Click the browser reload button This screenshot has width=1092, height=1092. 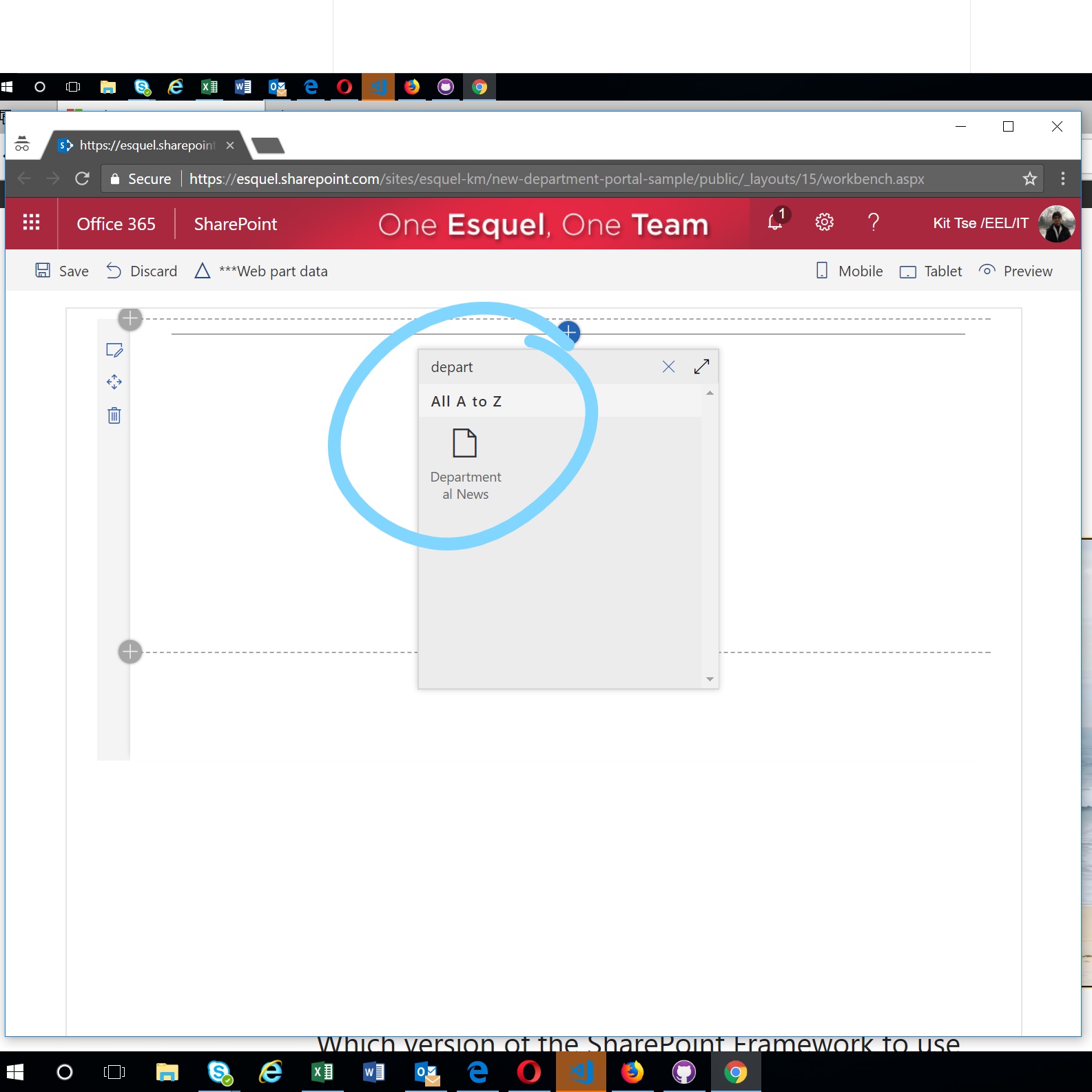[x=82, y=178]
